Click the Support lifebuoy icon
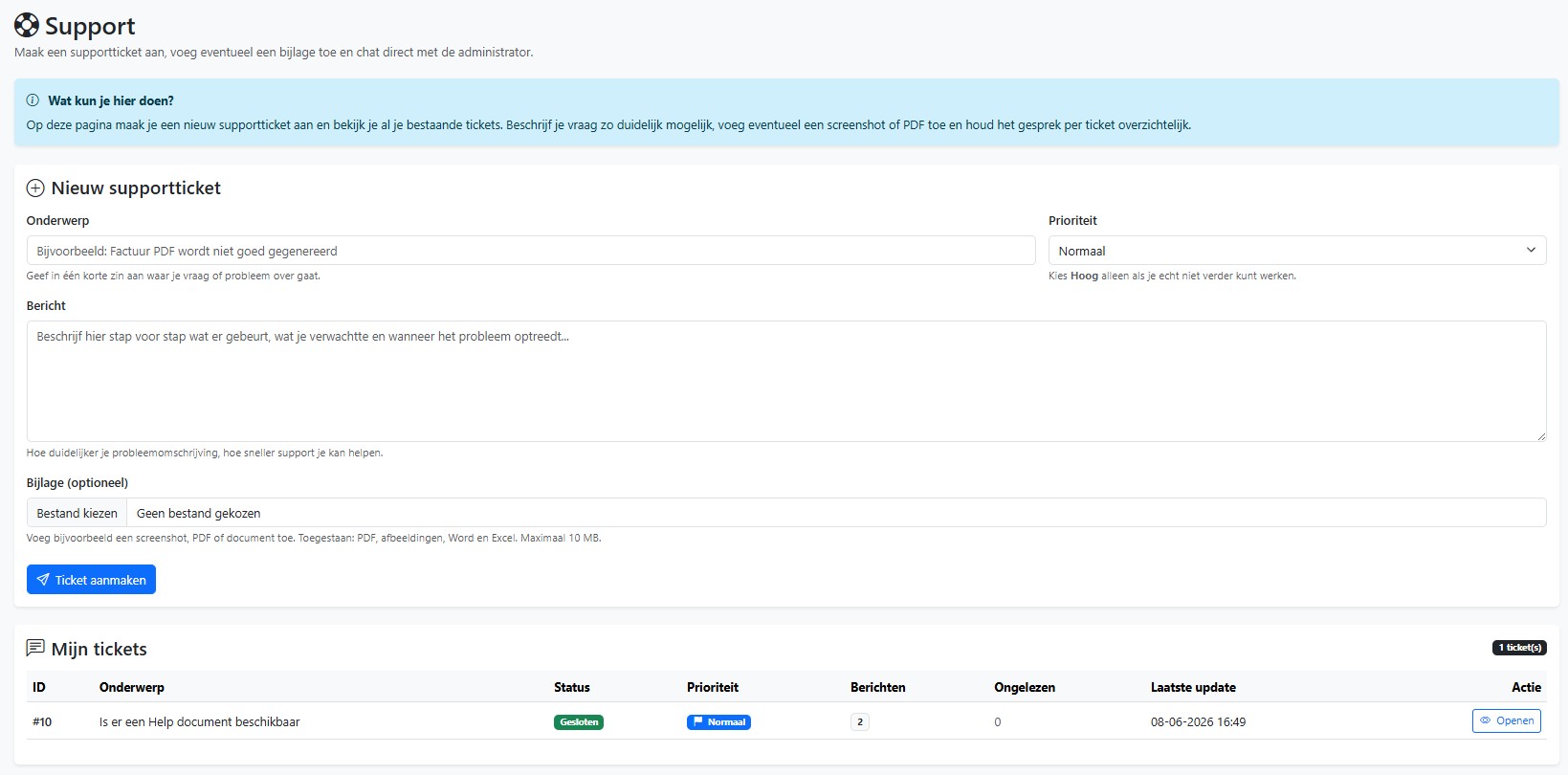This screenshot has width=1568, height=775. tap(27, 26)
